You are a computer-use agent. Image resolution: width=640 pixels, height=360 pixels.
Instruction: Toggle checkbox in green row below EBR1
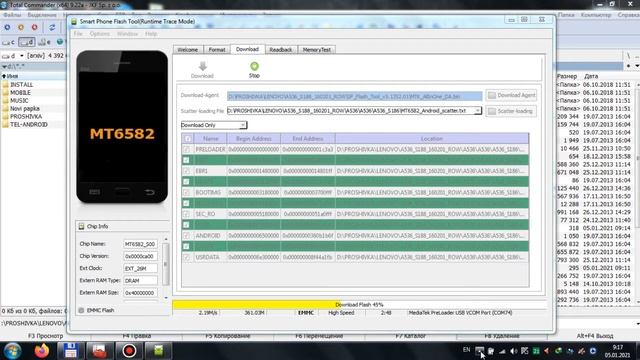point(187,182)
